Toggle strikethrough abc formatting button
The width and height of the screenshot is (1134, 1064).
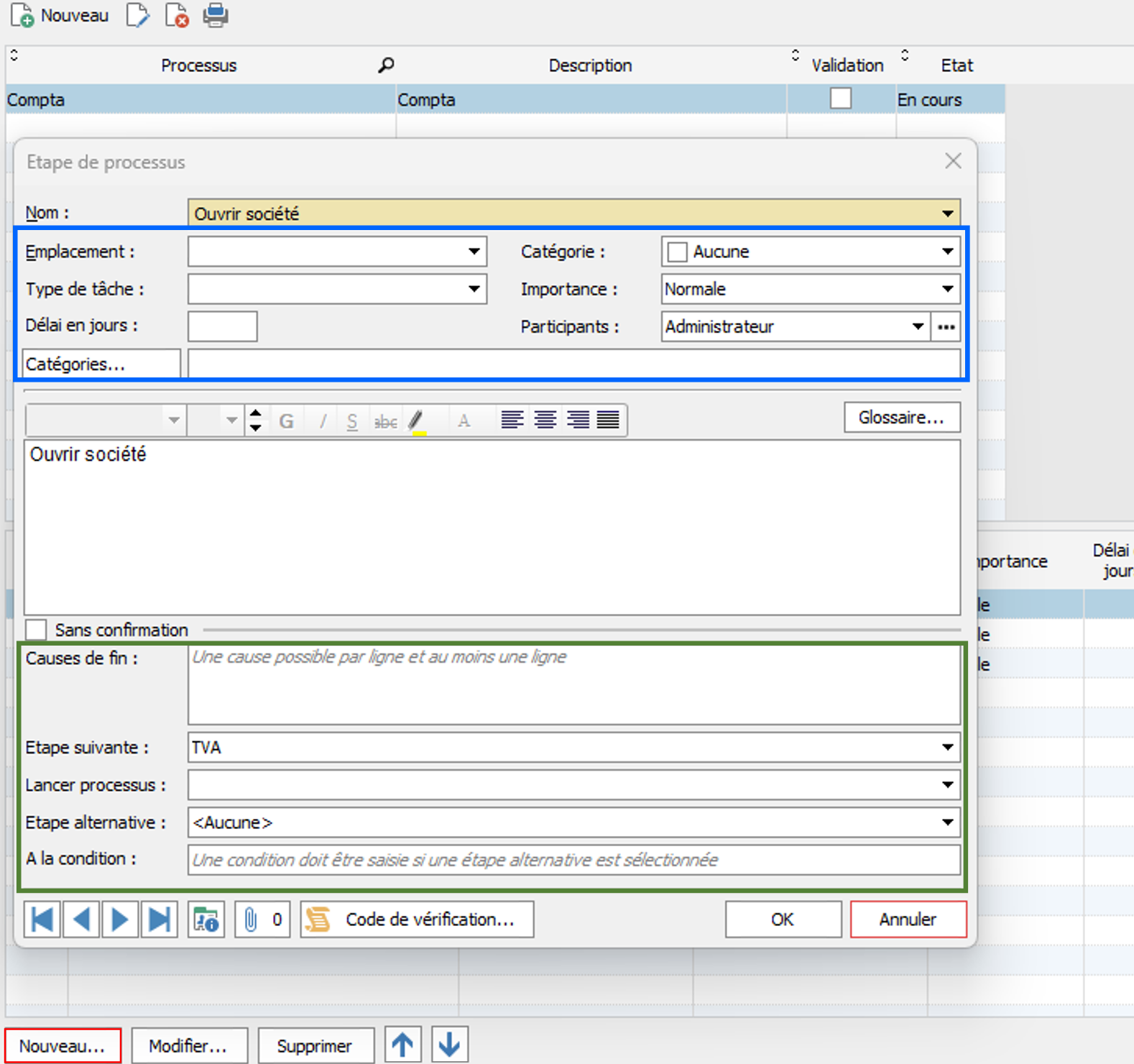(x=385, y=421)
